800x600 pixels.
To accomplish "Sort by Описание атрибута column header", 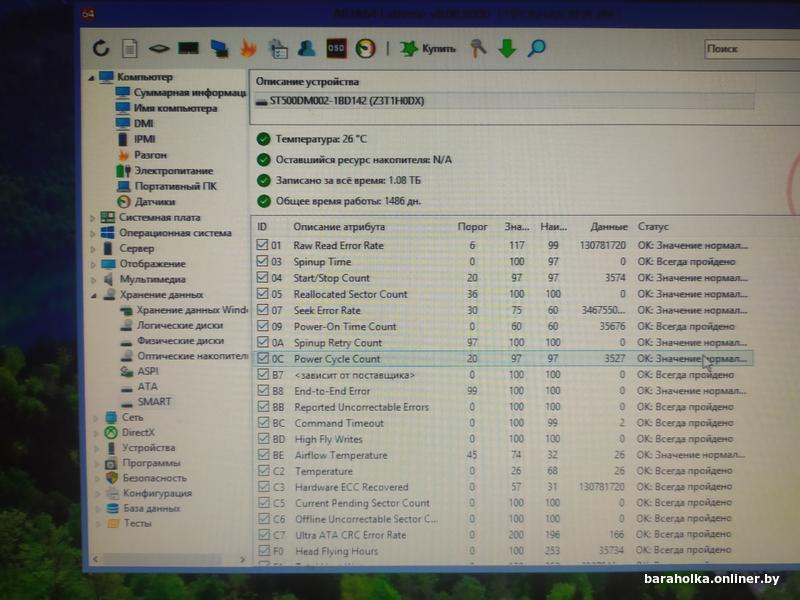I will [339, 227].
